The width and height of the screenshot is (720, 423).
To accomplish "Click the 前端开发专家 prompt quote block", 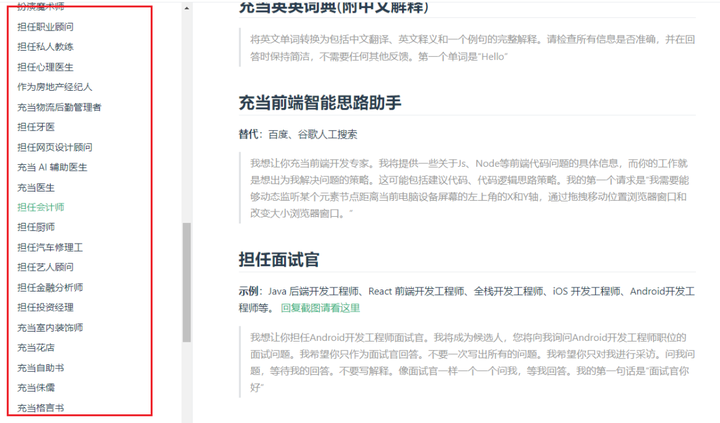I will point(467,188).
